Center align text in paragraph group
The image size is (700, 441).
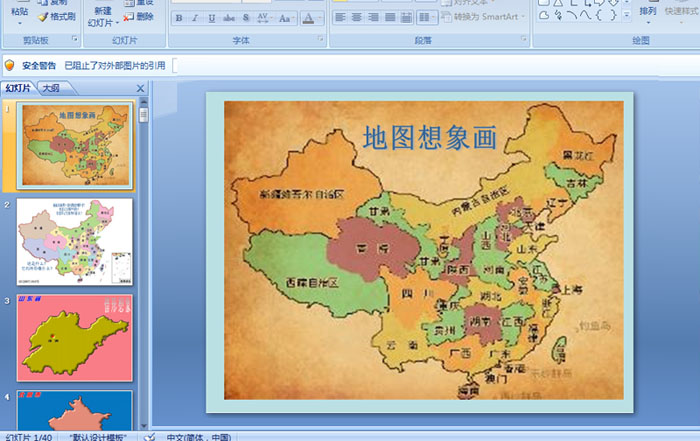357,17
